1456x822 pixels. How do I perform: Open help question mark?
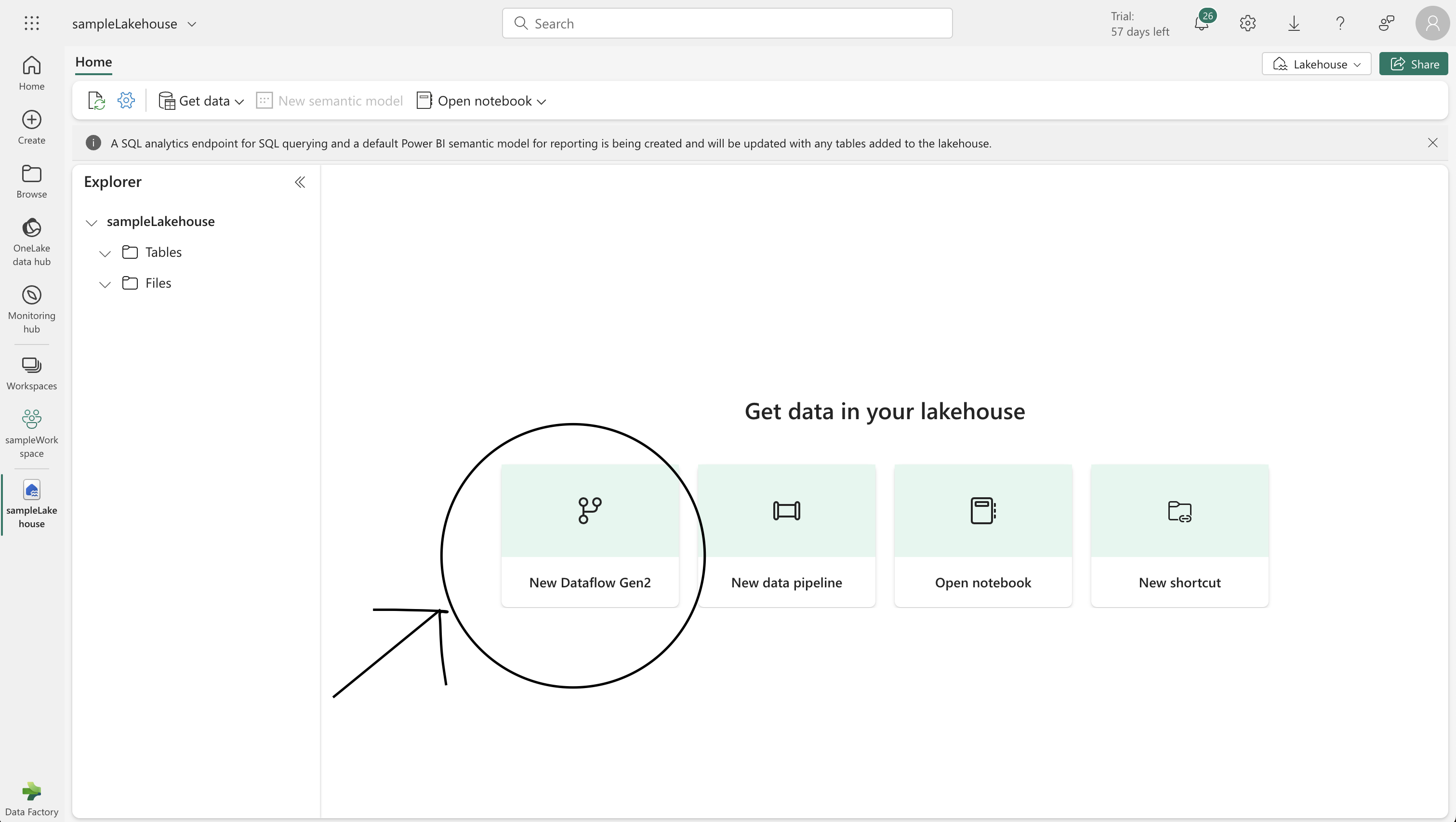[1340, 23]
